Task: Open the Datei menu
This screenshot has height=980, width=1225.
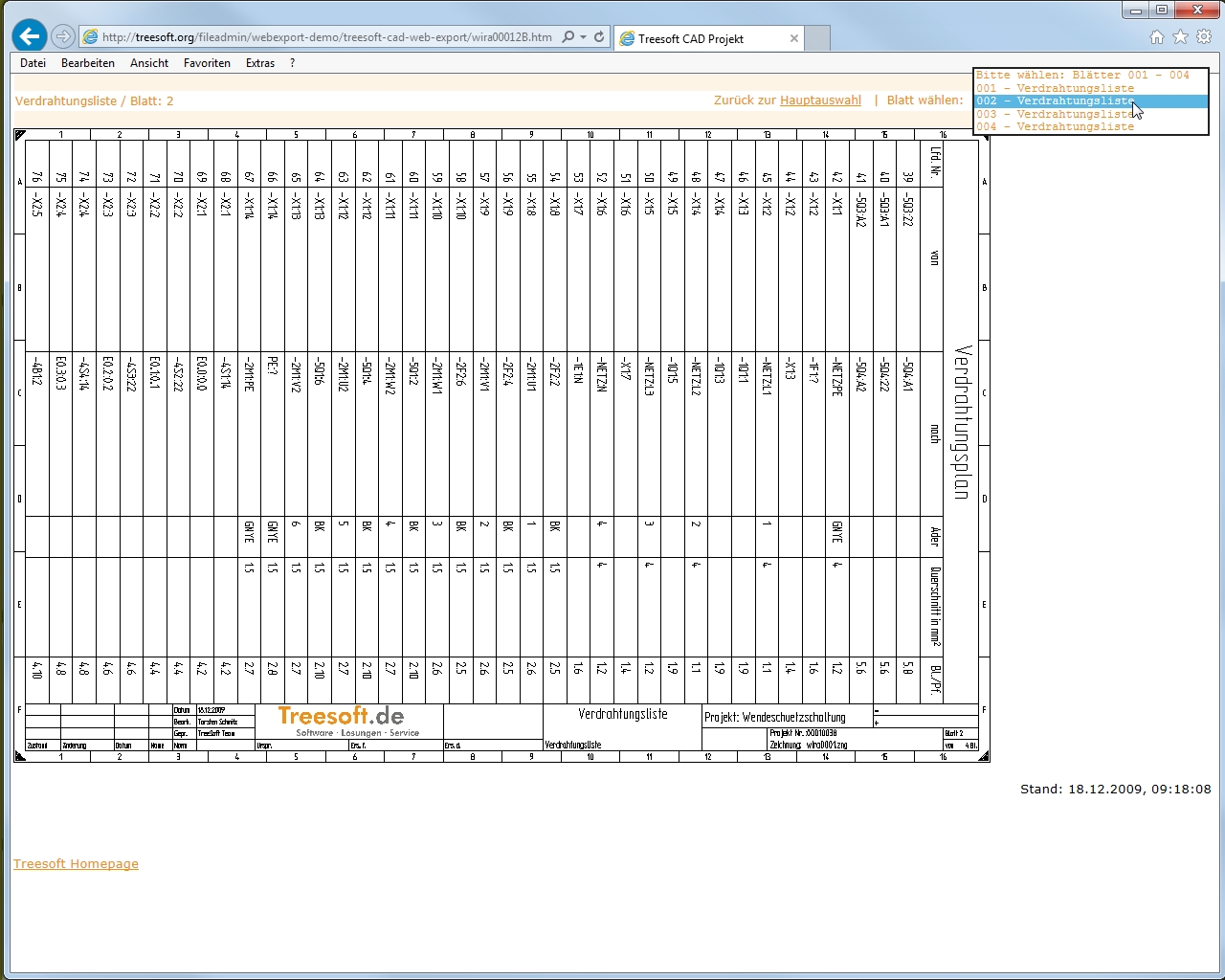Action: pyautogui.click(x=33, y=63)
